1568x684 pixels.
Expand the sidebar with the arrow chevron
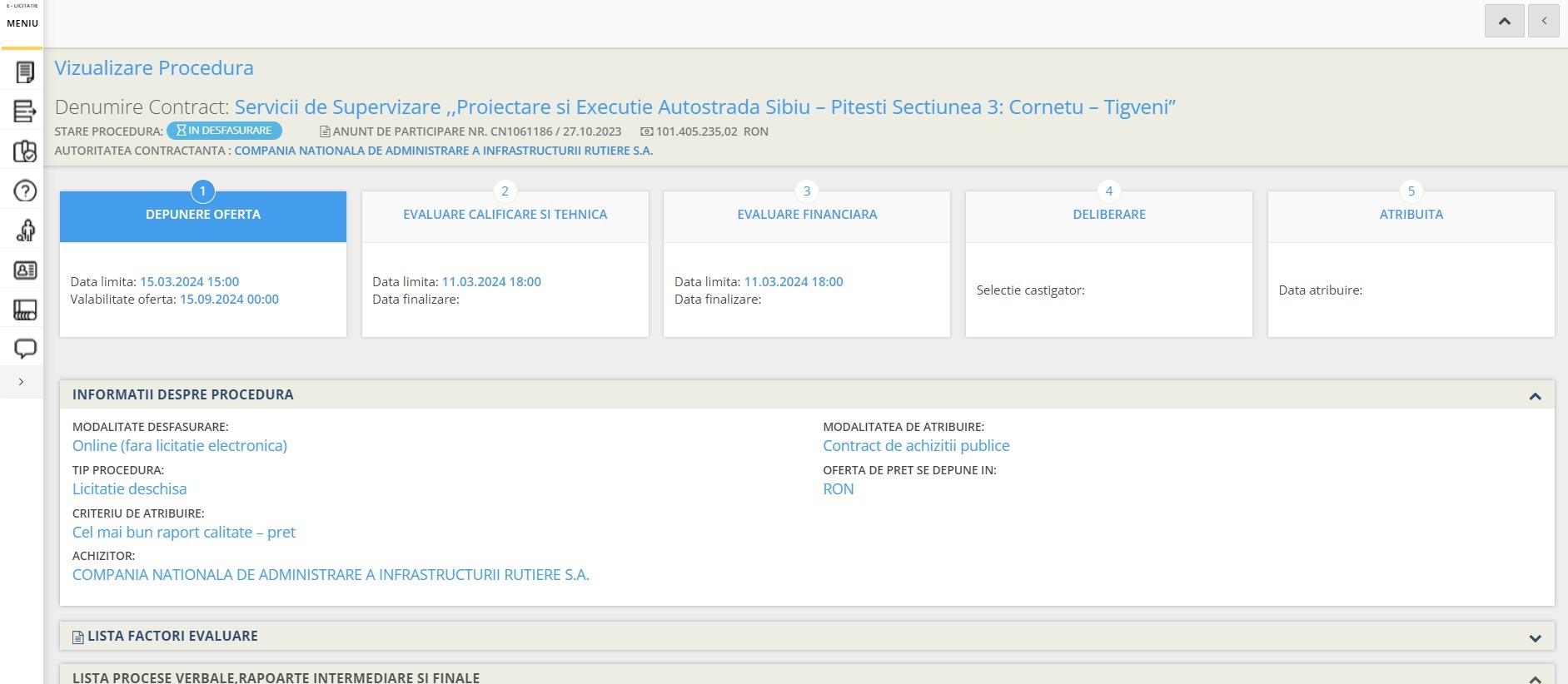tap(21, 382)
